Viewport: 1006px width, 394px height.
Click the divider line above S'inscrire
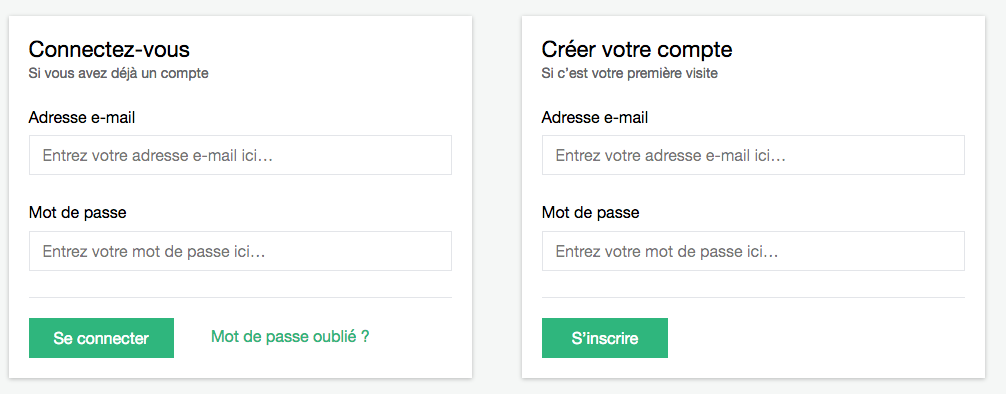[753, 298]
